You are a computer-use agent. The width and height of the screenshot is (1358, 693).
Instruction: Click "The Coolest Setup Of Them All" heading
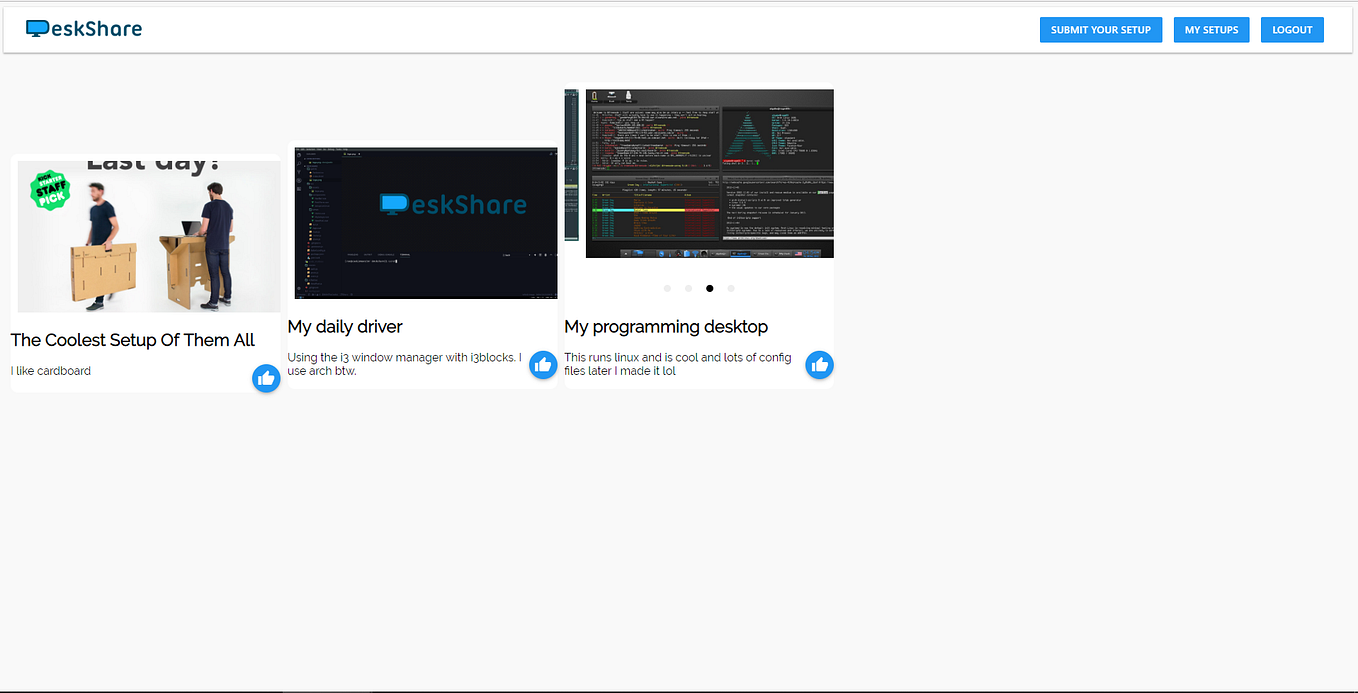click(133, 340)
